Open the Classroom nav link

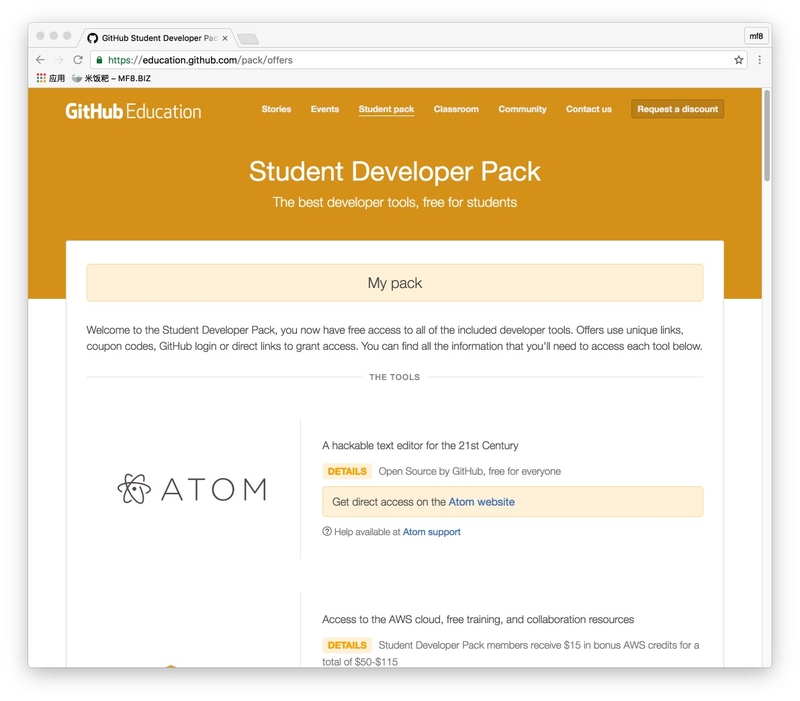tap(456, 109)
